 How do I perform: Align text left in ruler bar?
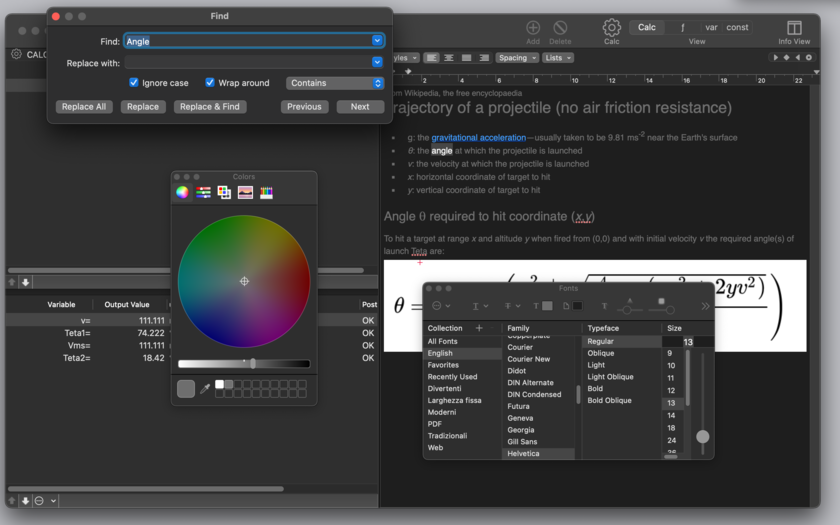[x=431, y=58]
